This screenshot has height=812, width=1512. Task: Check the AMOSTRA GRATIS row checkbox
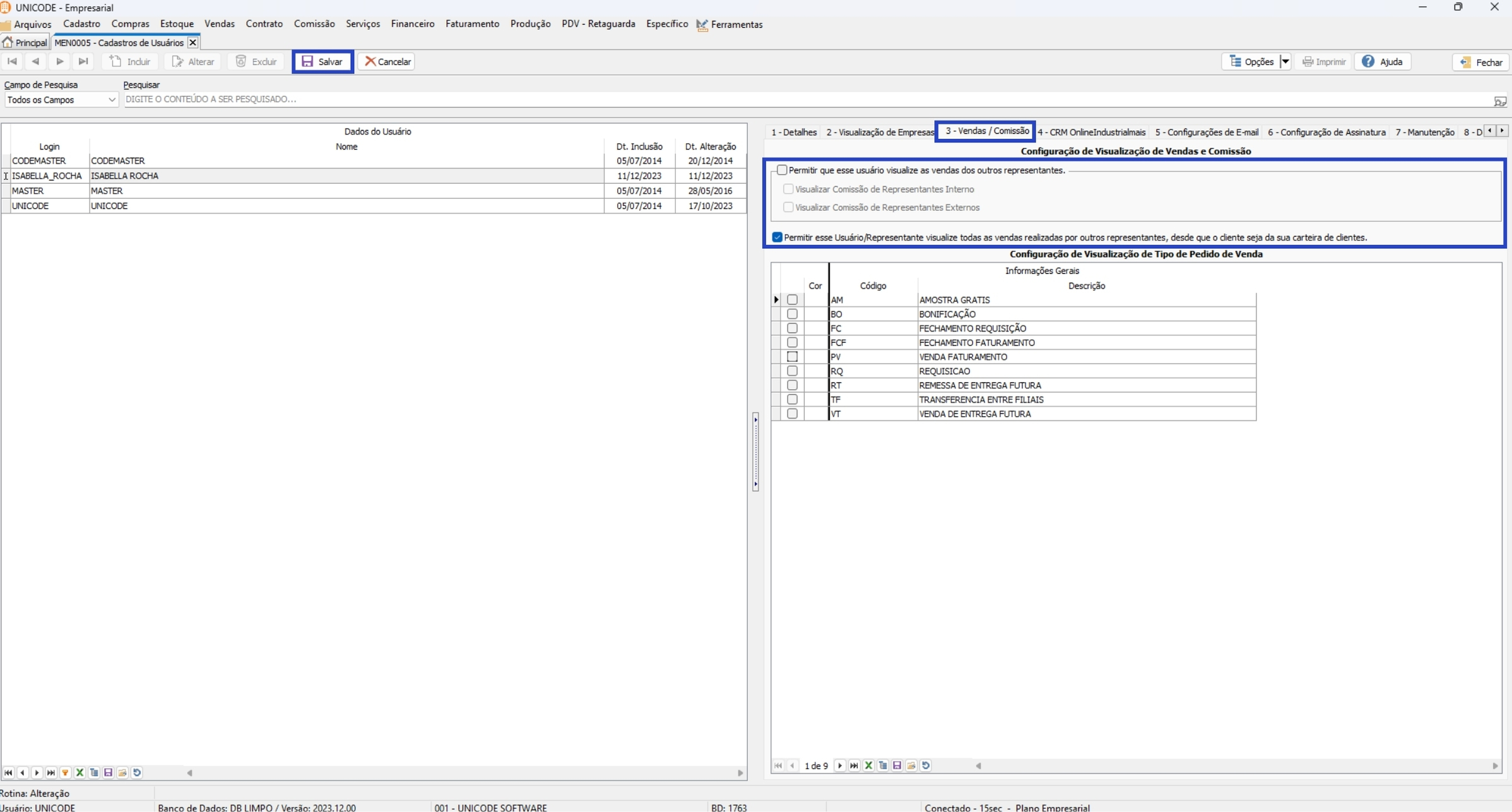tap(792, 300)
